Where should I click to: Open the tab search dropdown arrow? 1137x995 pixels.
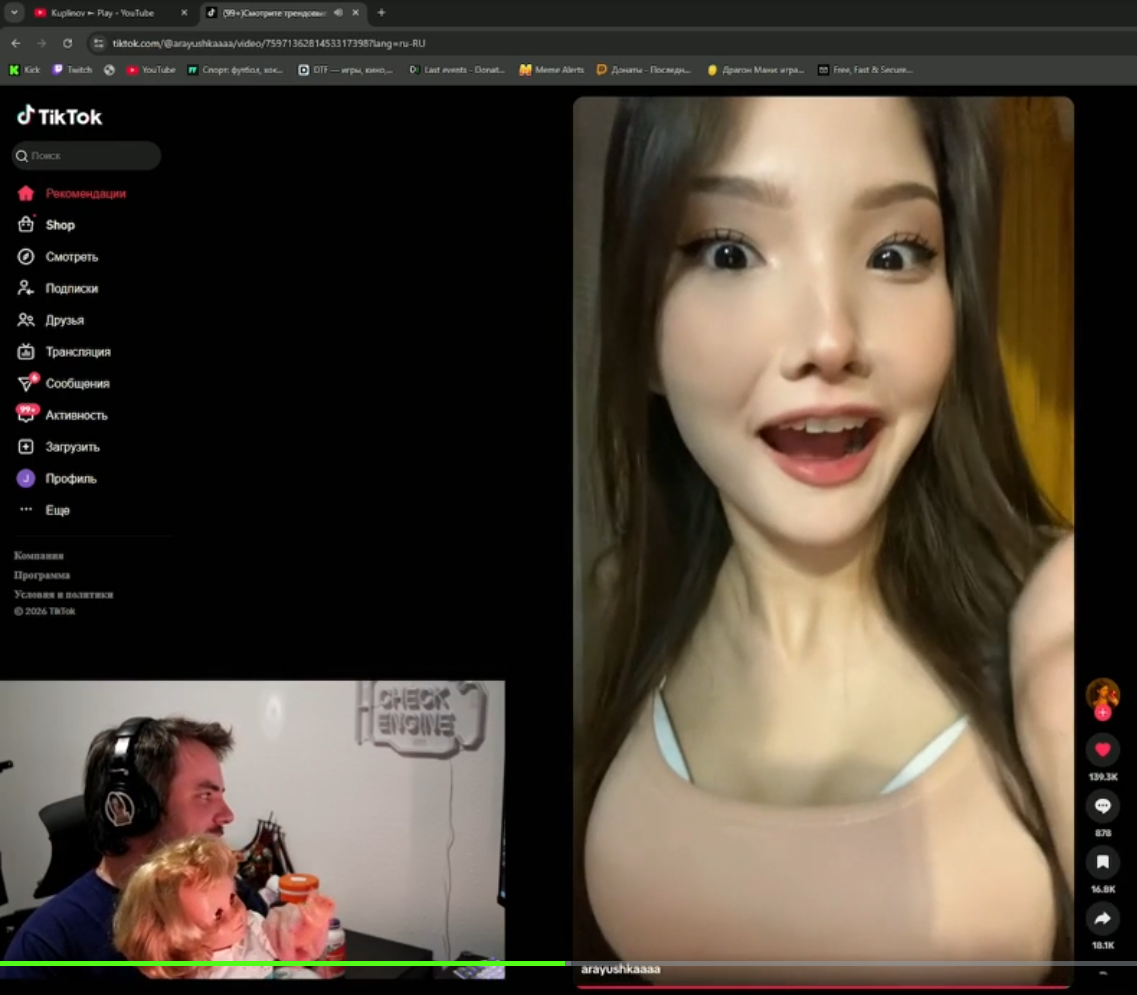[x=14, y=12]
